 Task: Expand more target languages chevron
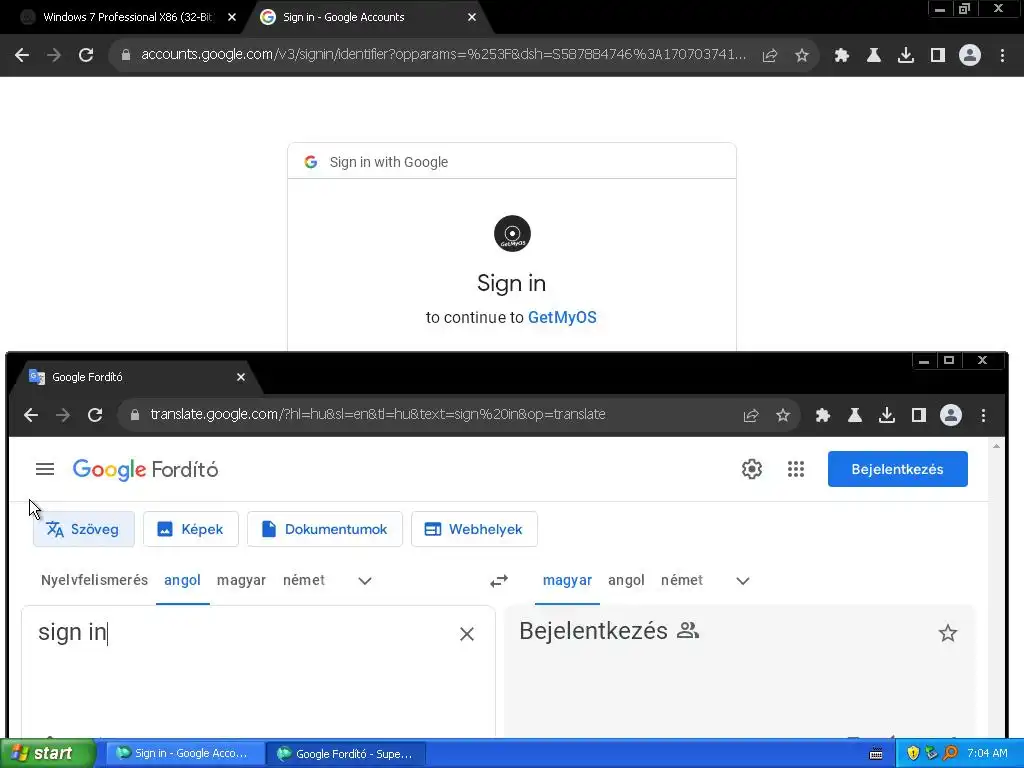743,581
